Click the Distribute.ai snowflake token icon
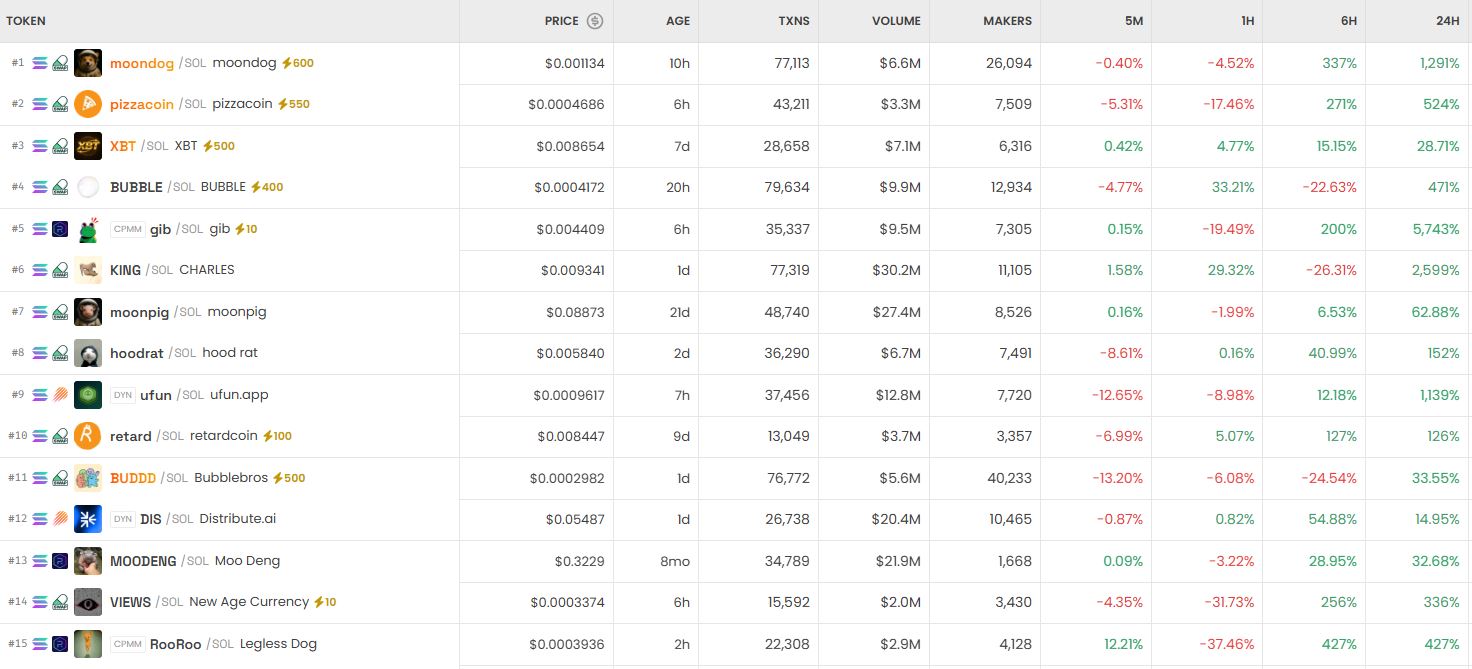The image size is (1472, 669). pos(88,519)
